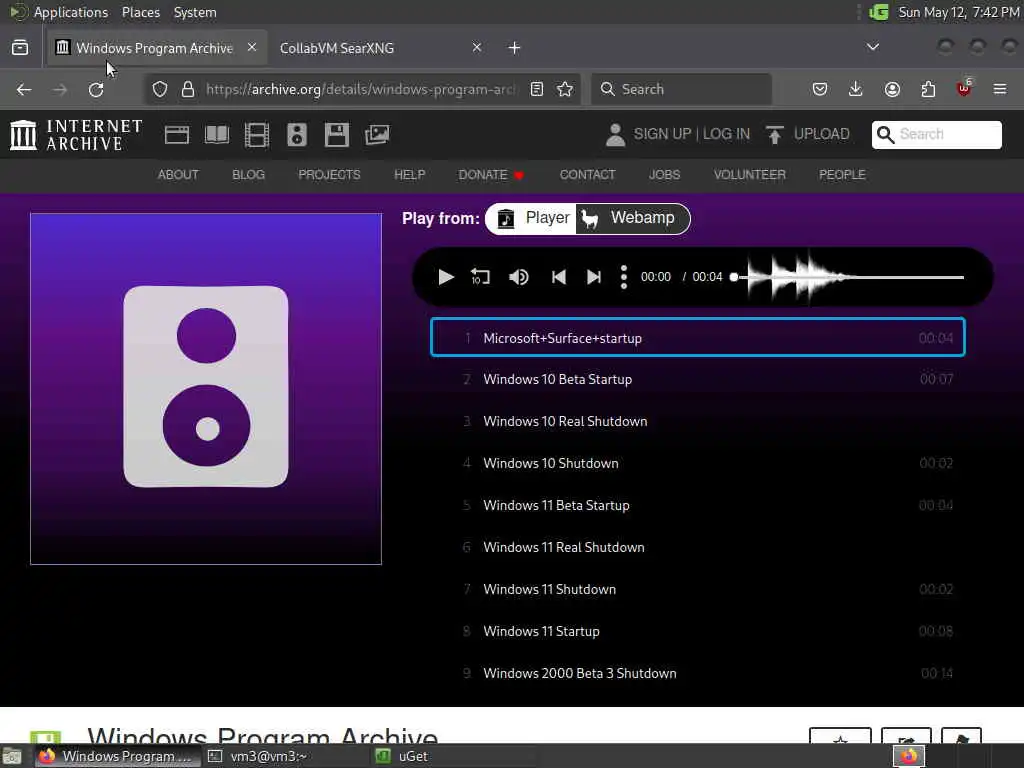Click the speaker album art thumbnail
Image resolution: width=1024 pixels, height=768 pixels.
[x=206, y=389]
